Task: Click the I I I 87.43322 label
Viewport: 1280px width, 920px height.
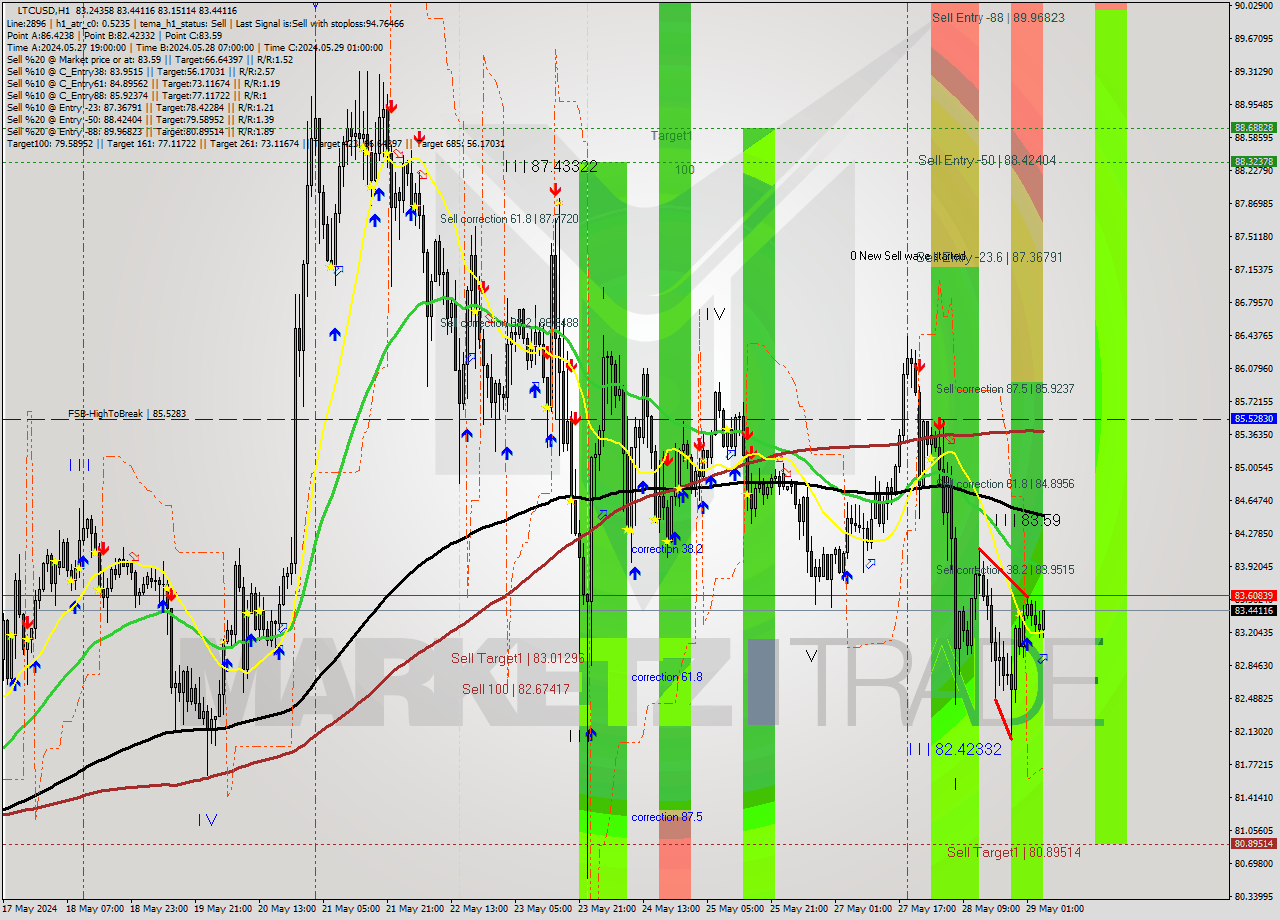Action: pos(551,167)
